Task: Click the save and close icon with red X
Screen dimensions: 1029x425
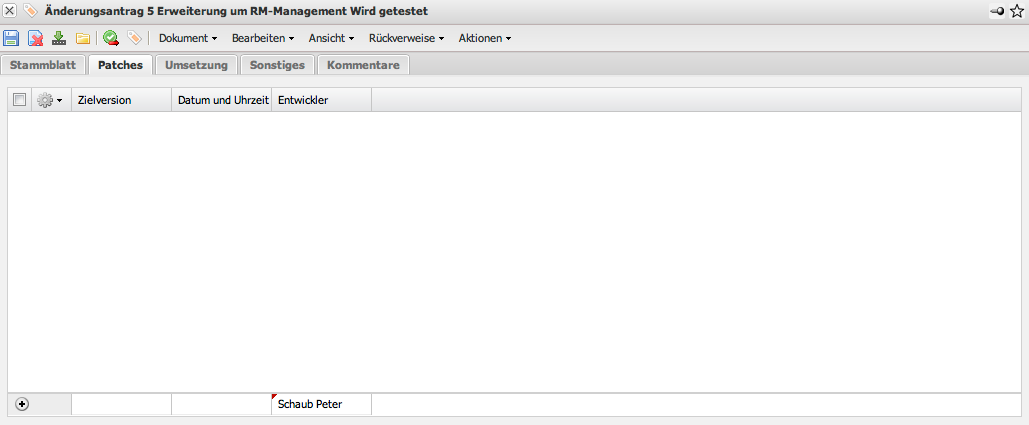Action: pyautogui.click(x=35, y=38)
